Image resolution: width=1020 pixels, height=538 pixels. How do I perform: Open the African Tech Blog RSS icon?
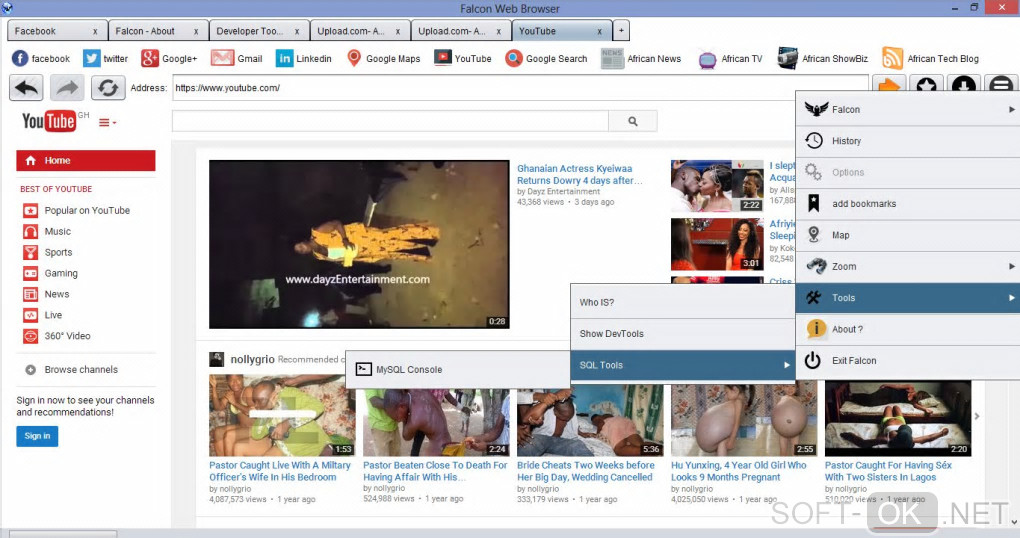click(x=892, y=59)
